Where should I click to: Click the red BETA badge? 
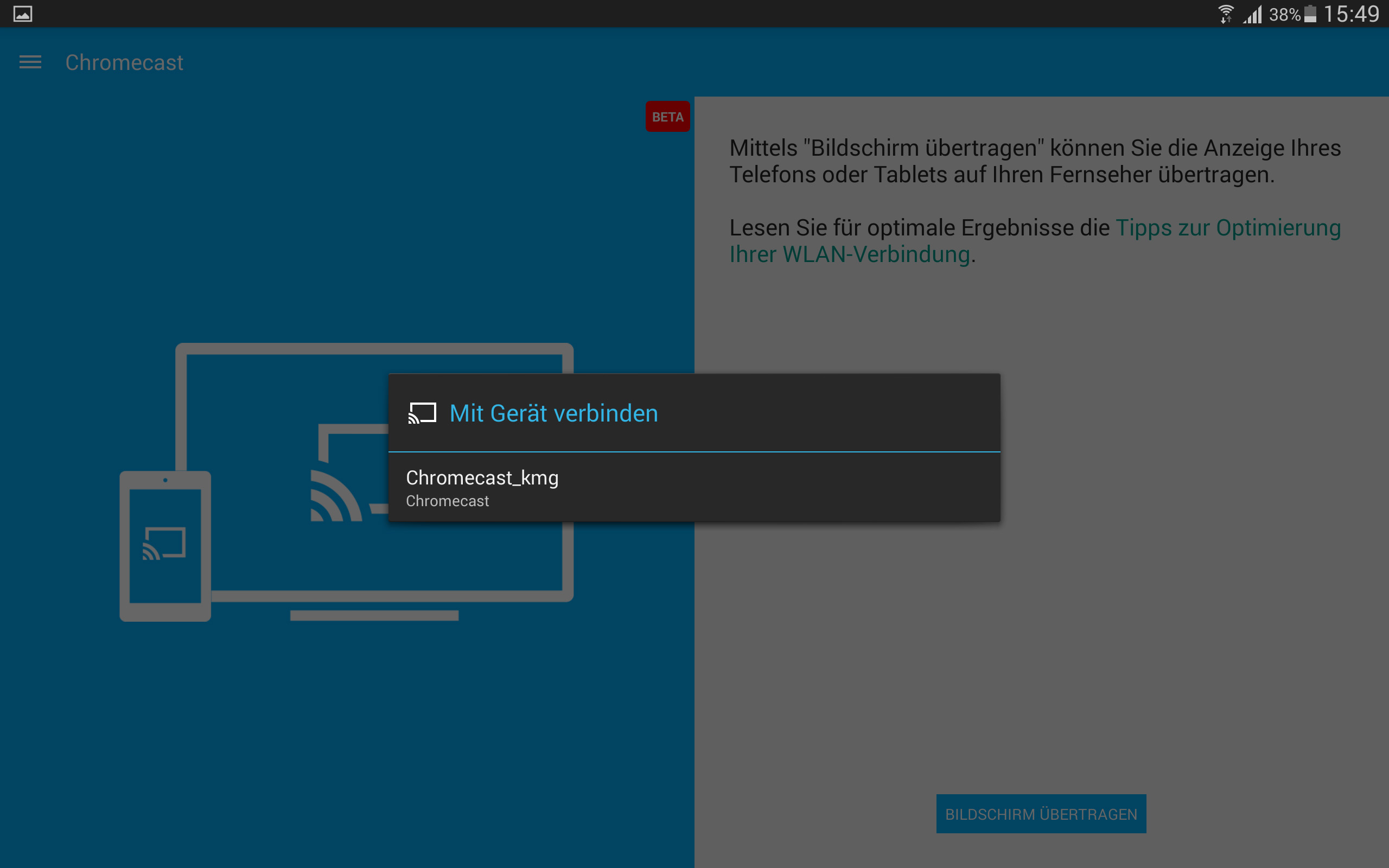tap(667, 117)
